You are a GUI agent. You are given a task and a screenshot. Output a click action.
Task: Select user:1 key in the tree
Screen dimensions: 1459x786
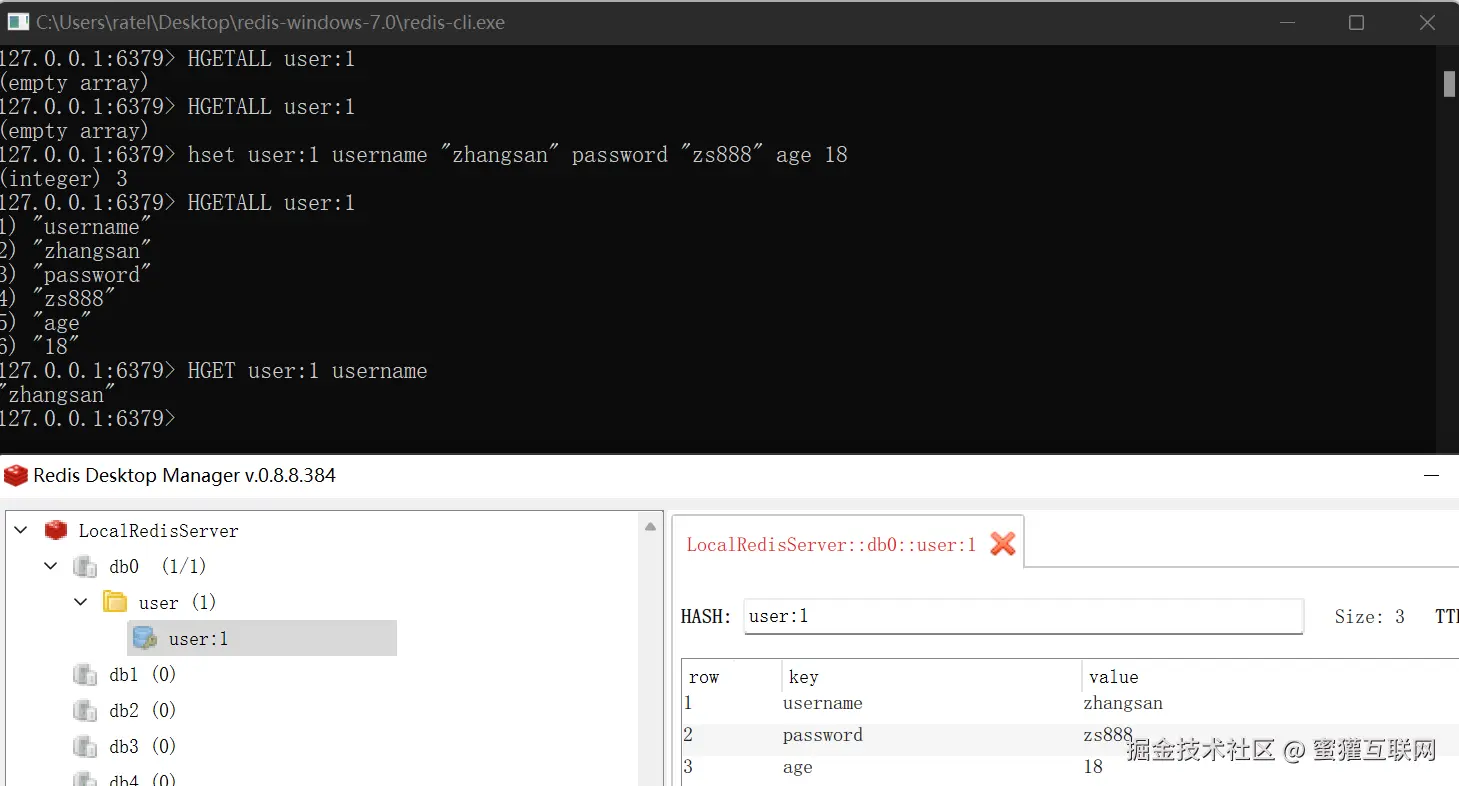[198, 639]
